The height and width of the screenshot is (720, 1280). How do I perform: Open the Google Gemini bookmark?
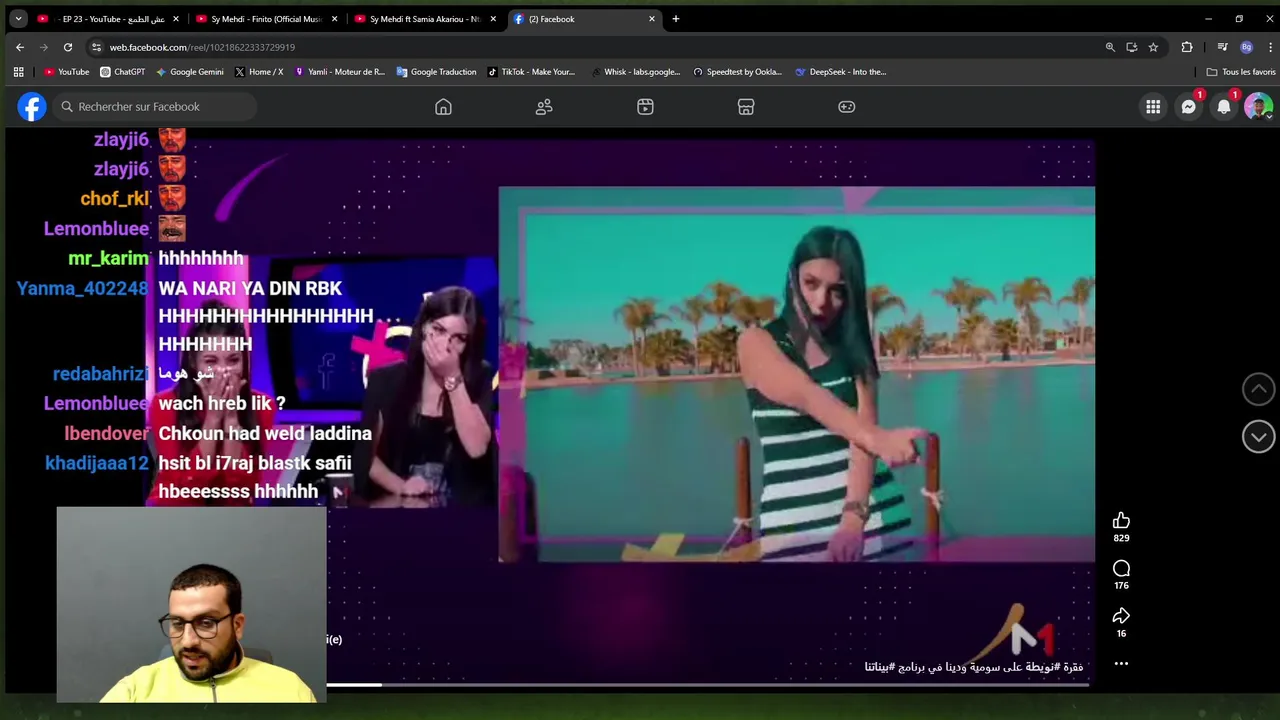[x=190, y=72]
